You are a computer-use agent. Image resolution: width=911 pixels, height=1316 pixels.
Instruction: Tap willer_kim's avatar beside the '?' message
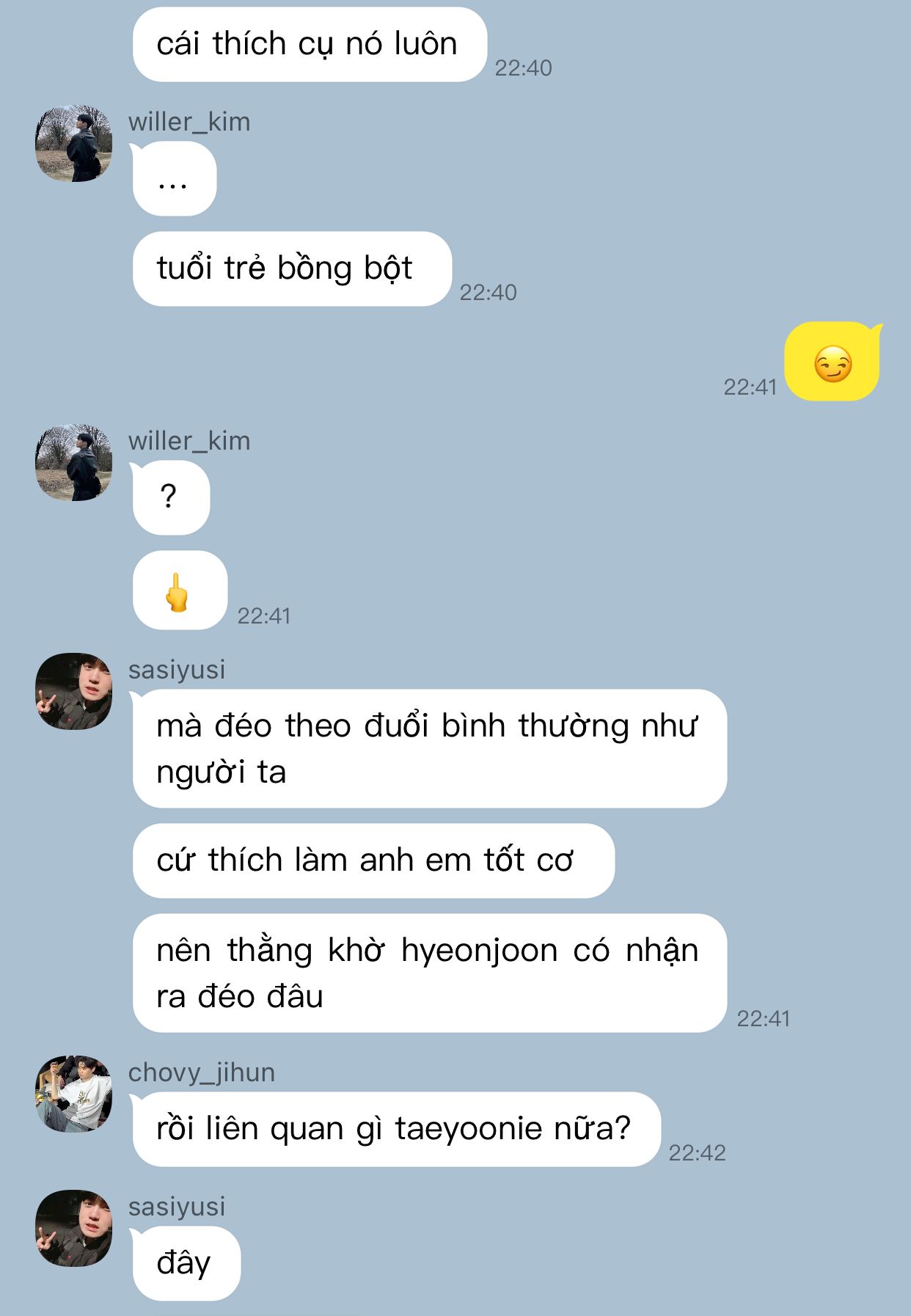pyautogui.click(x=74, y=463)
